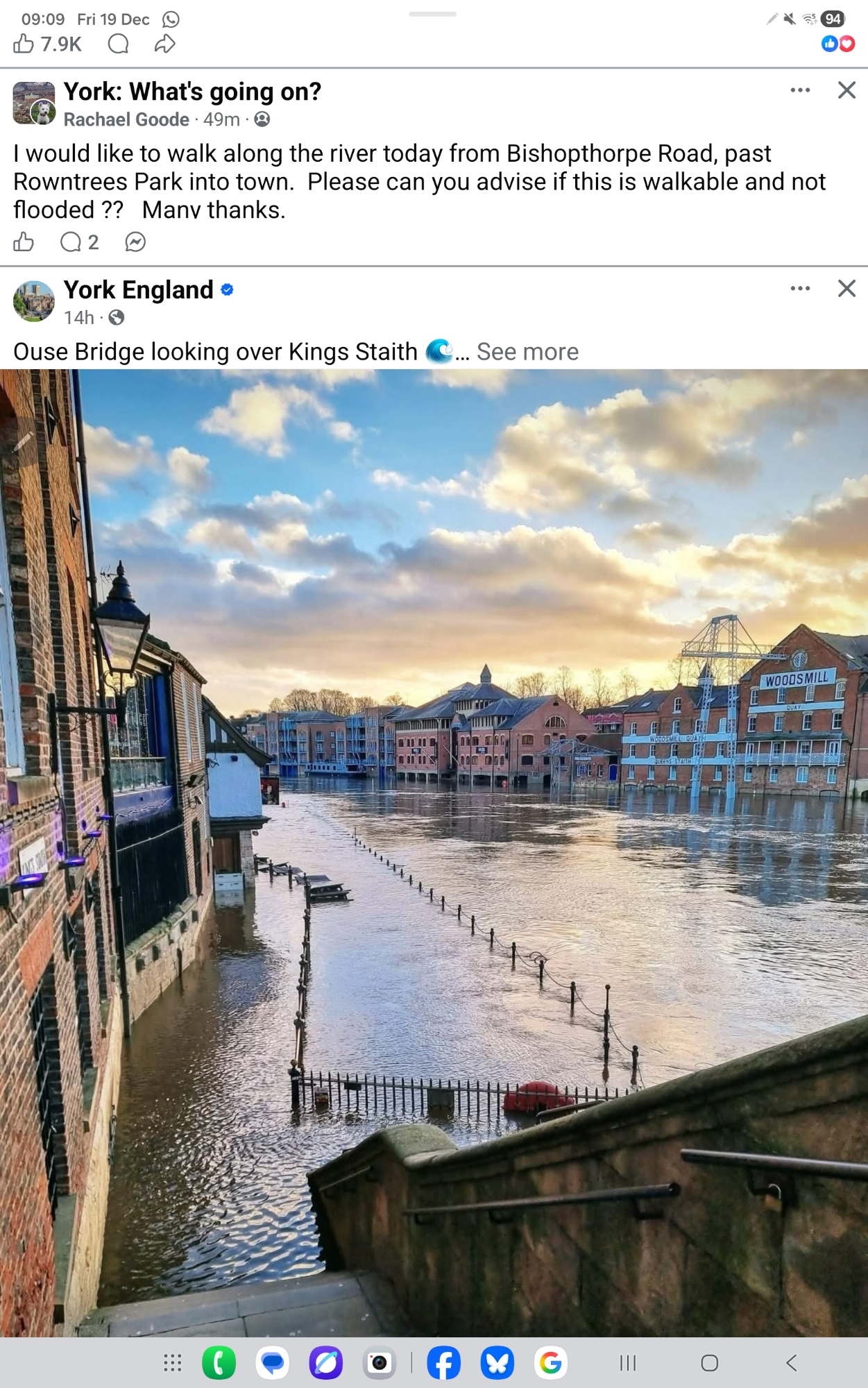Hide the York: What's going on? post

click(846, 90)
